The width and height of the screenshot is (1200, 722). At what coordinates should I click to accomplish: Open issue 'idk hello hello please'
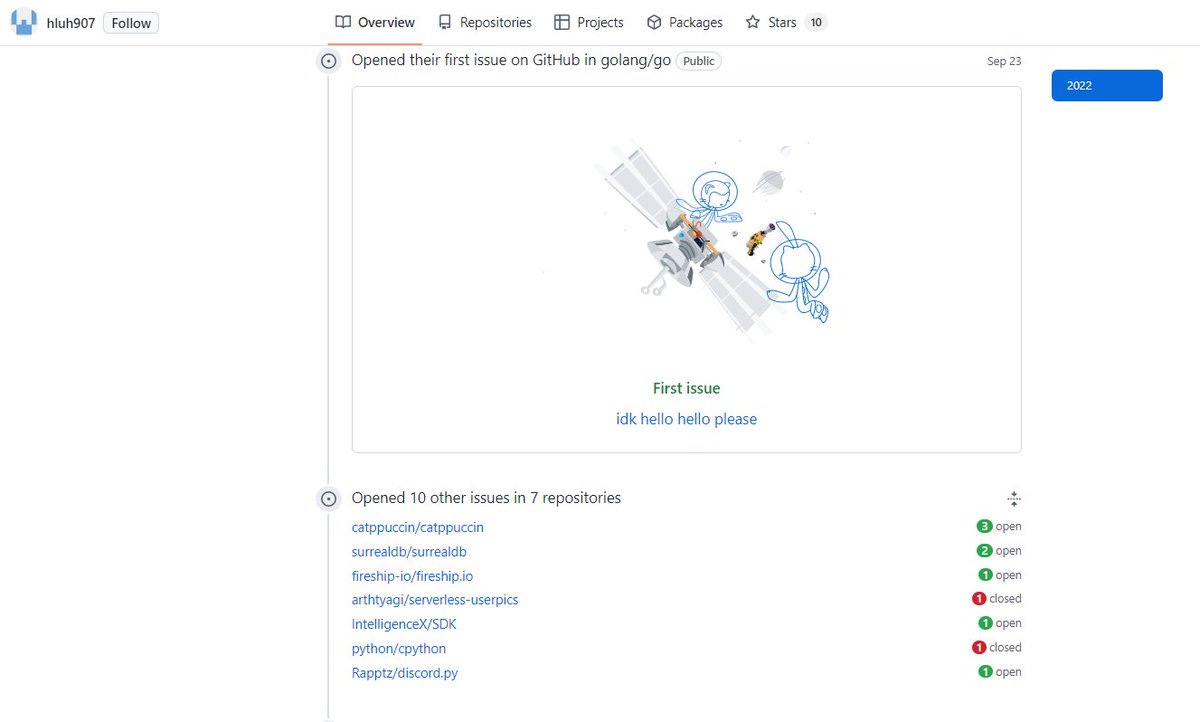pos(686,419)
